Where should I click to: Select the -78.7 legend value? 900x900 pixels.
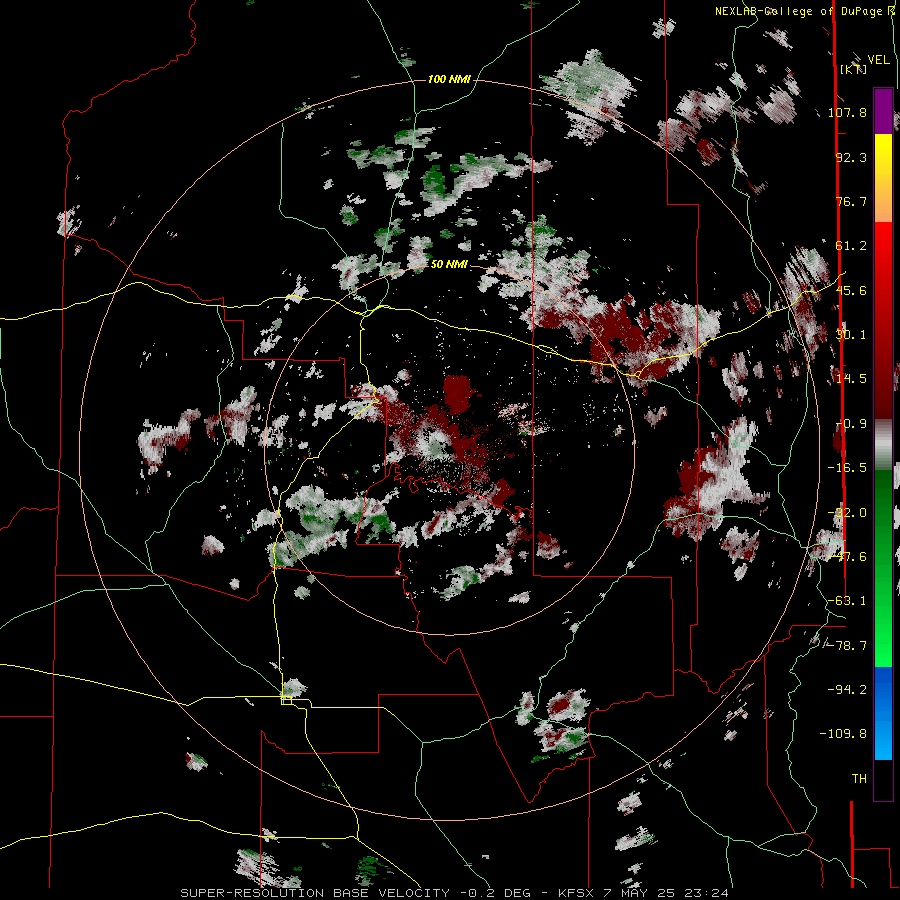(x=847, y=646)
